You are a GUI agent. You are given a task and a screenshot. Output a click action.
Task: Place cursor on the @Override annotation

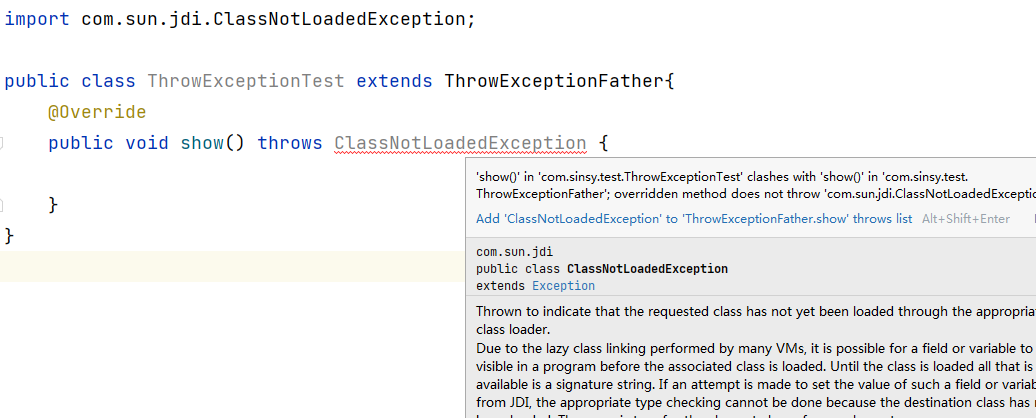[x=97, y=112]
